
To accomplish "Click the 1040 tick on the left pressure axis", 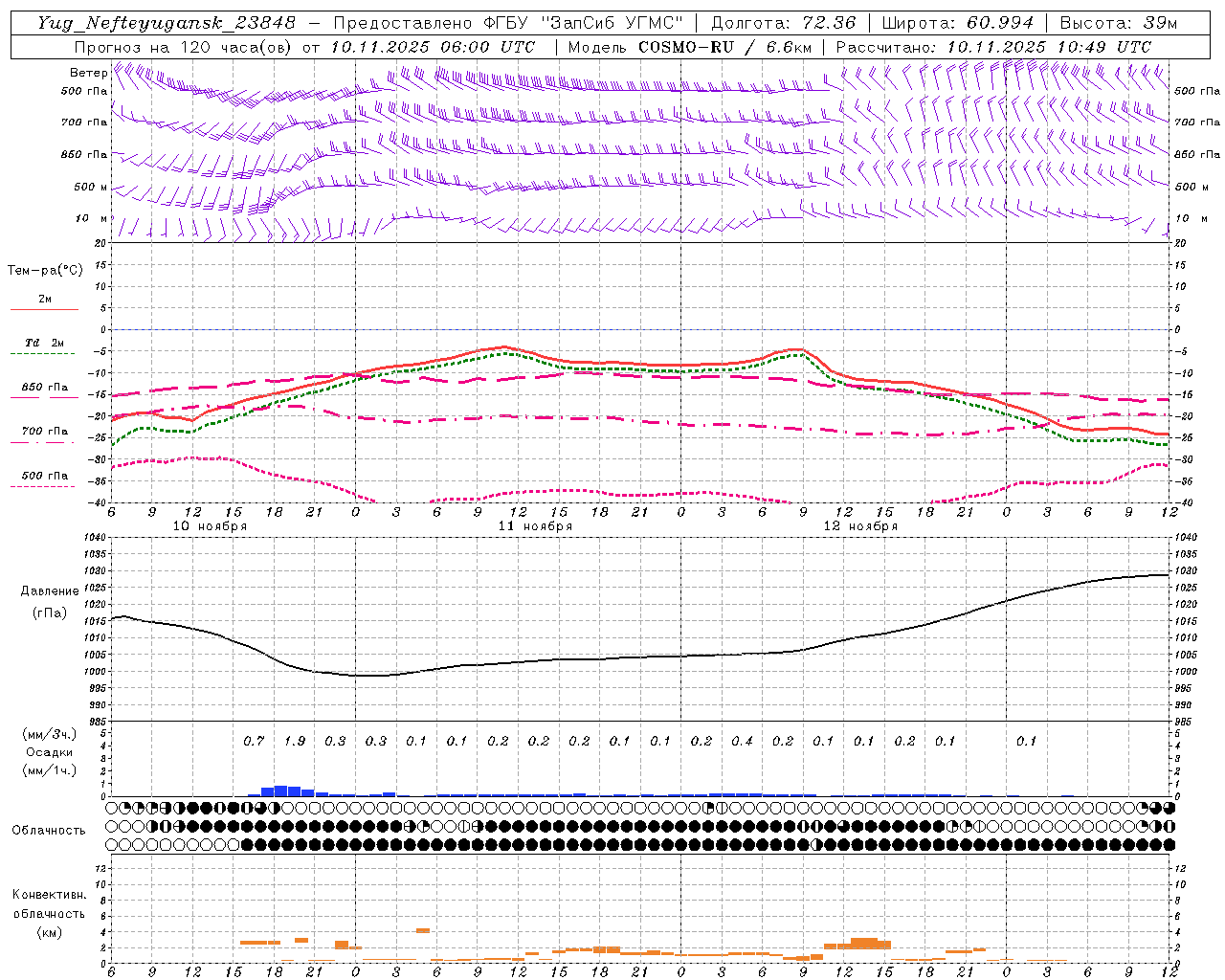I will pos(94,538).
